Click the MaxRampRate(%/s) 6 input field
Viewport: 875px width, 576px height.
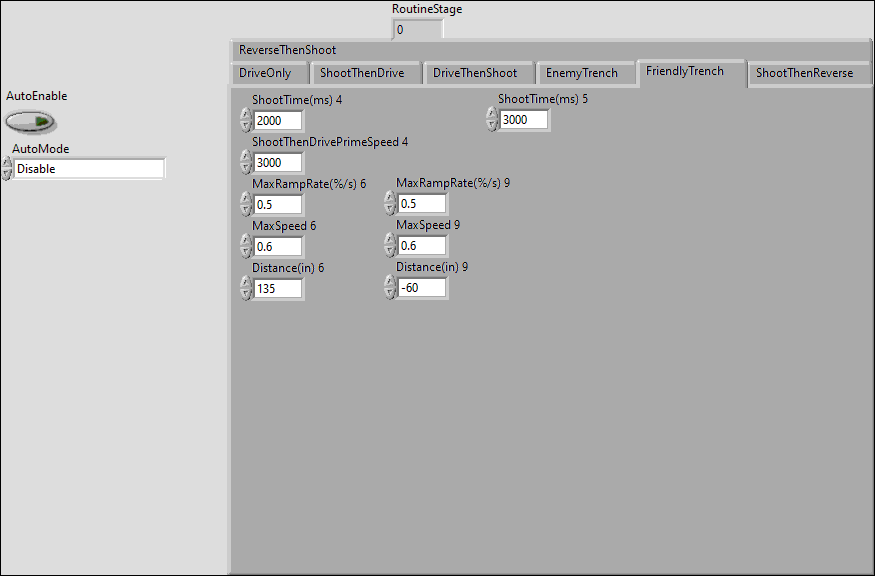pyautogui.click(x=277, y=204)
